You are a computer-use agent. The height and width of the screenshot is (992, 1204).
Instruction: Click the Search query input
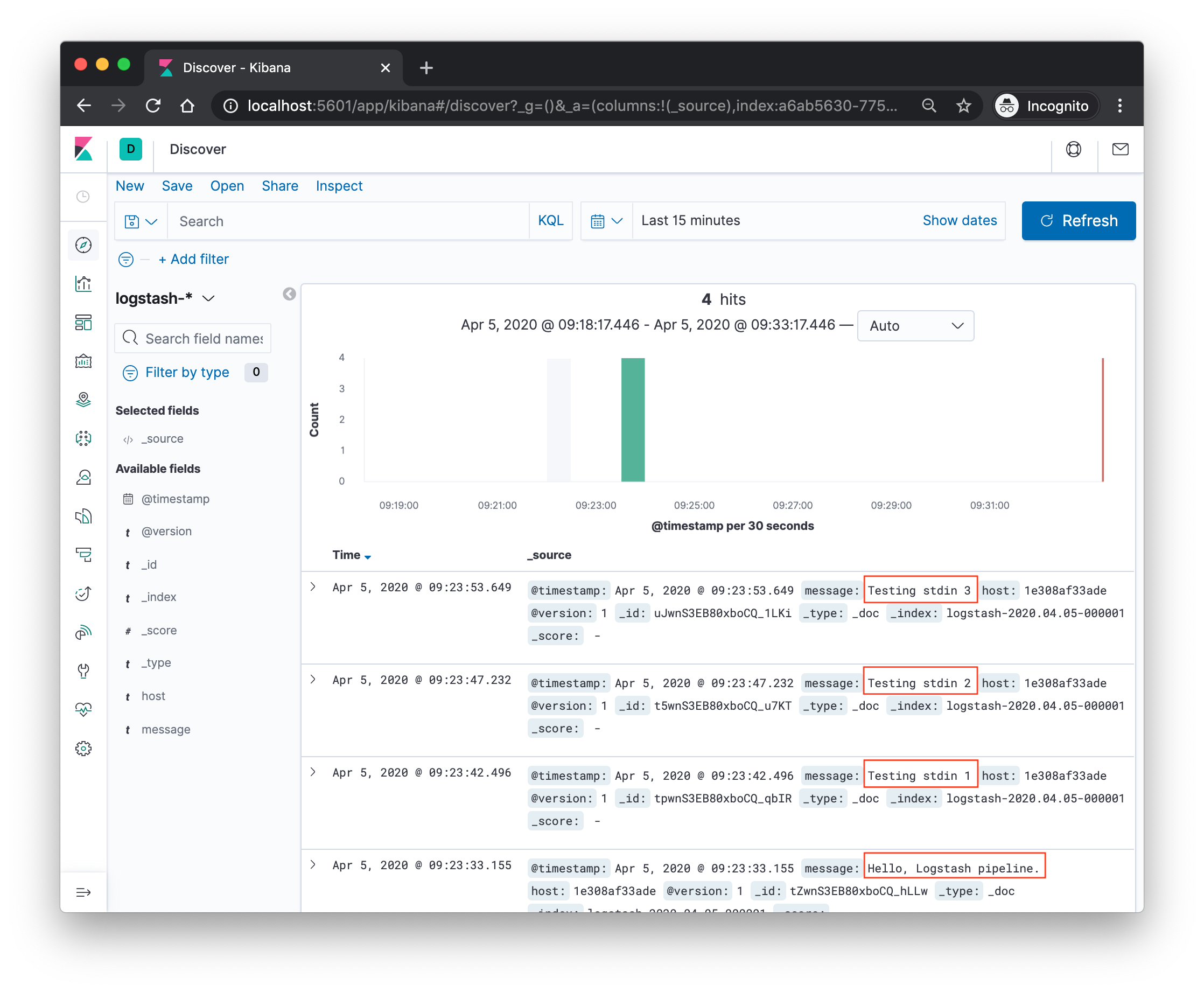pos(348,221)
